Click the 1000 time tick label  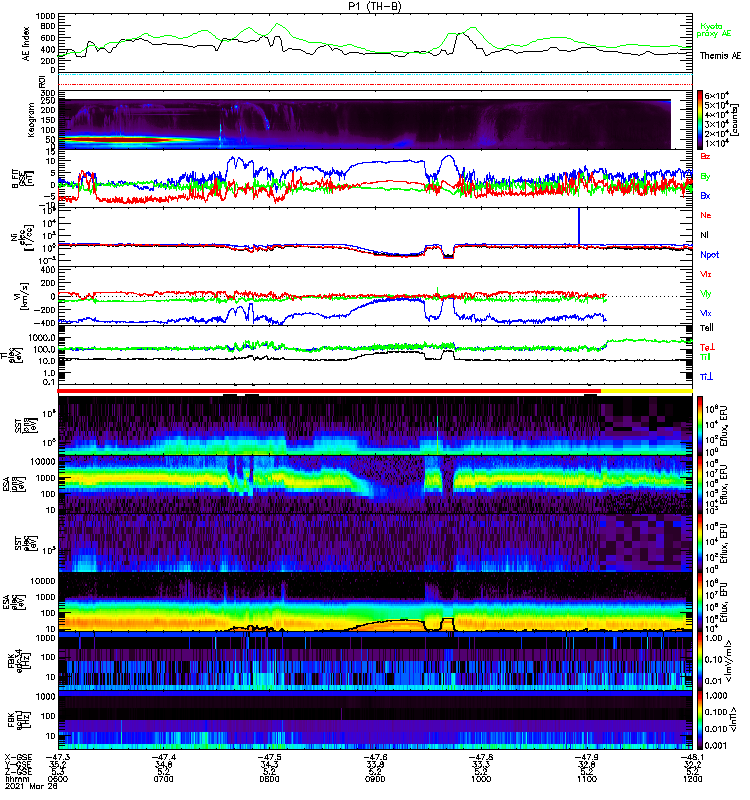point(481,779)
